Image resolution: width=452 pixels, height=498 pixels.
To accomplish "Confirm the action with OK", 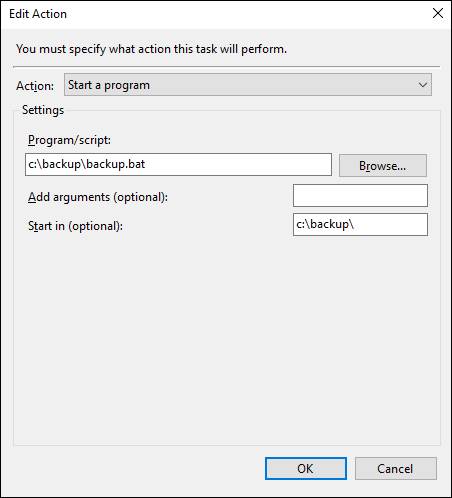I will (x=306, y=468).
